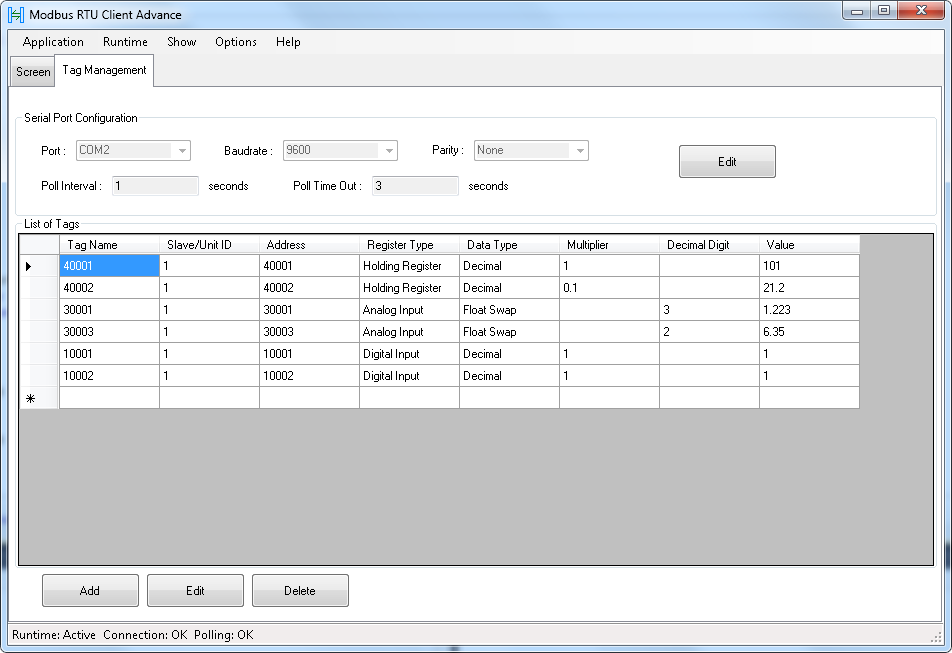Click the Register Type column header
This screenshot has width=952, height=653.
tap(409, 245)
